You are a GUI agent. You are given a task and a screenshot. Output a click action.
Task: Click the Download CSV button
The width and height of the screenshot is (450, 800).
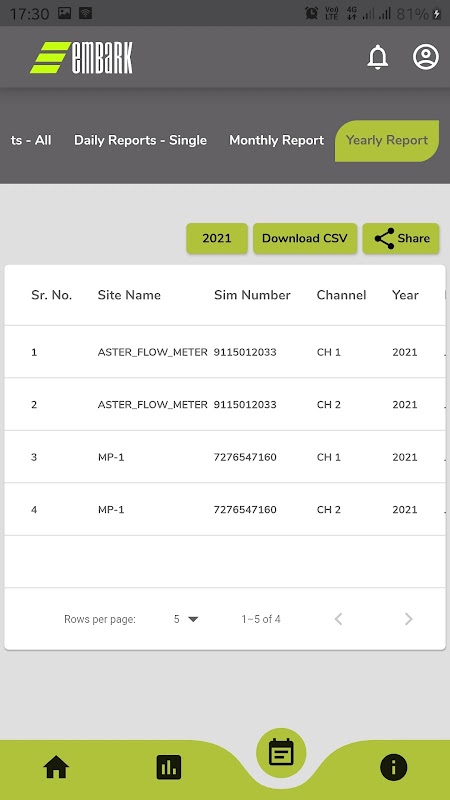[305, 238]
